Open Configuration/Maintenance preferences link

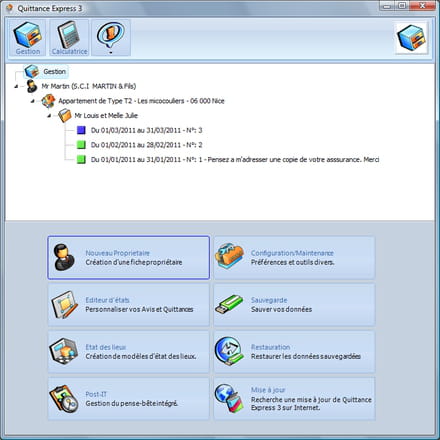292,253
